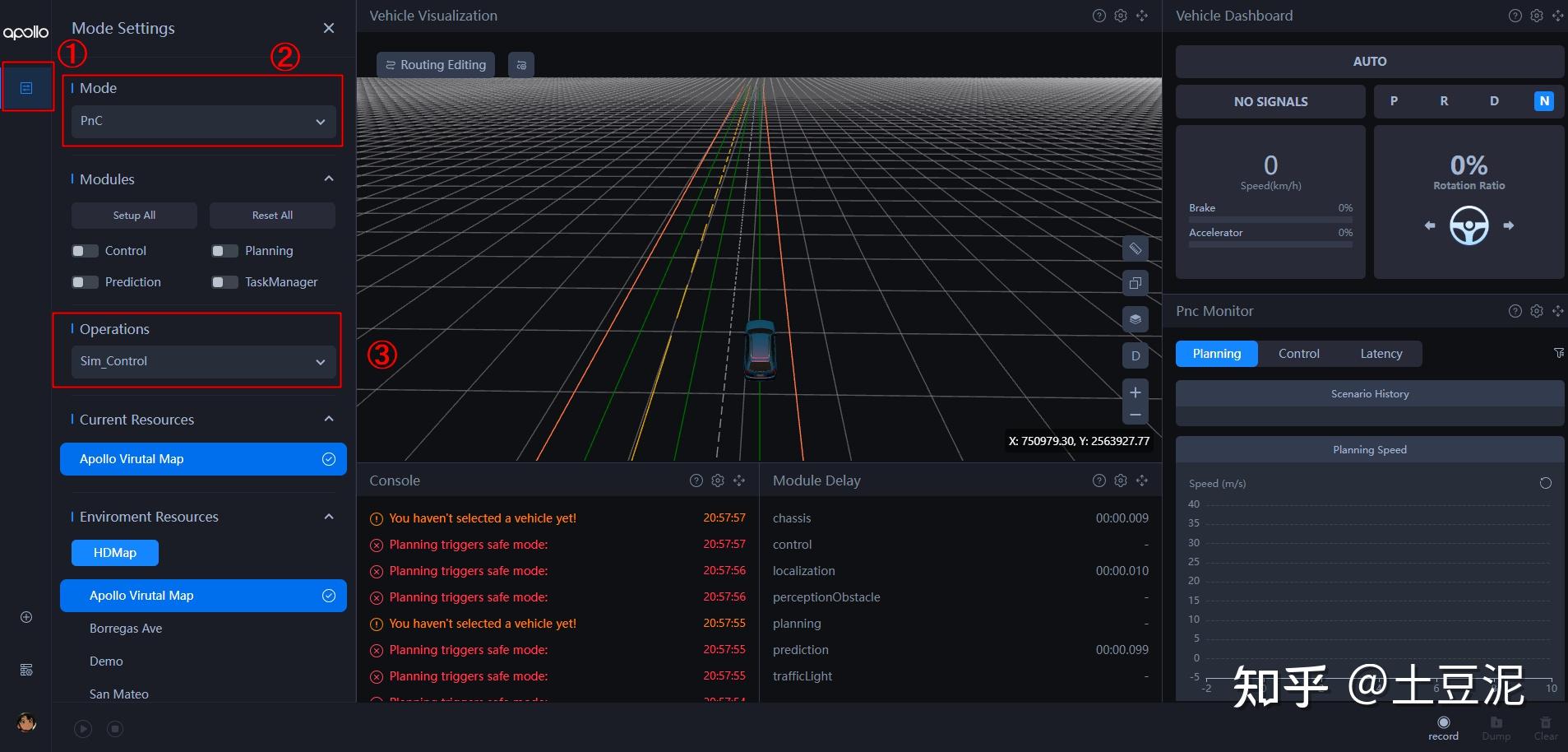Screen dimensions: 1568x752
Task: Open Vehicle Dashboard help icon
Action: (1515, 16)
